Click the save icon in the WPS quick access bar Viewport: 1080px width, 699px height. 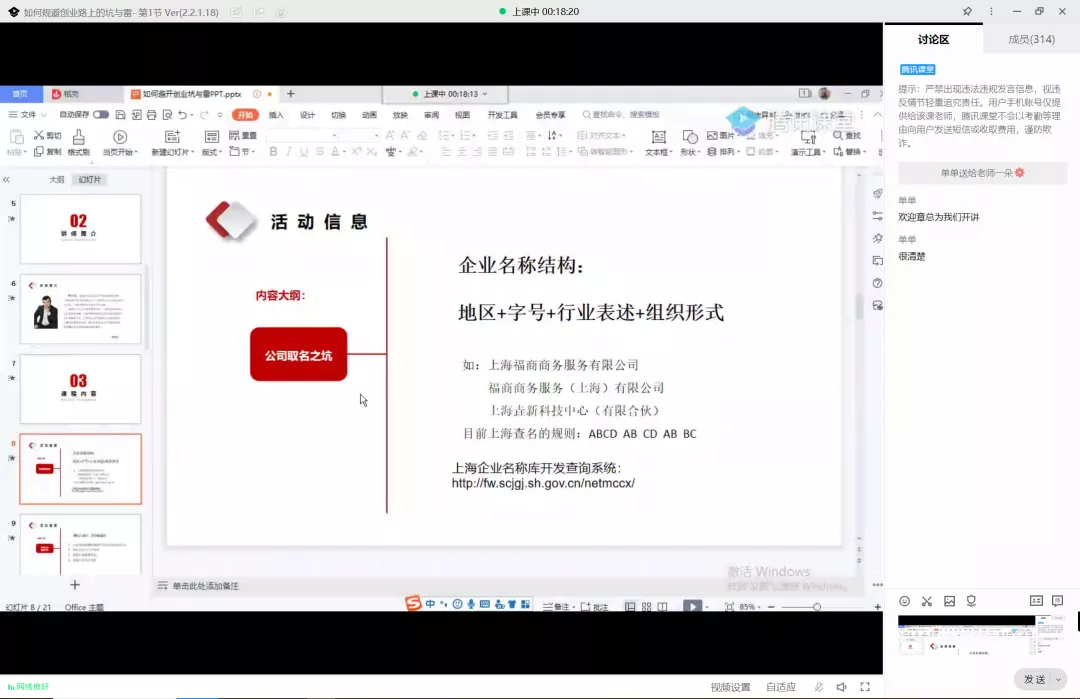(x=121, y=114)
